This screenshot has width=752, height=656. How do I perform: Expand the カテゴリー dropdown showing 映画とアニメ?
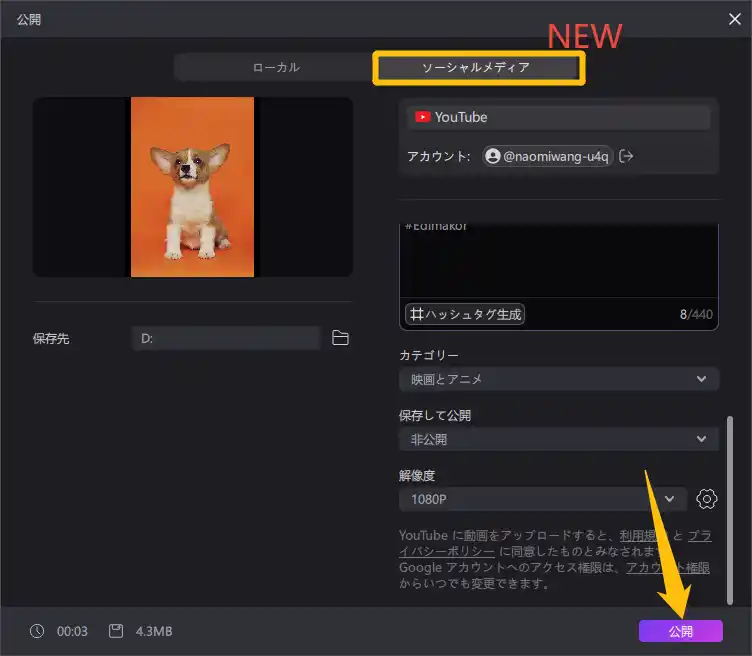[x=559, y=379]
